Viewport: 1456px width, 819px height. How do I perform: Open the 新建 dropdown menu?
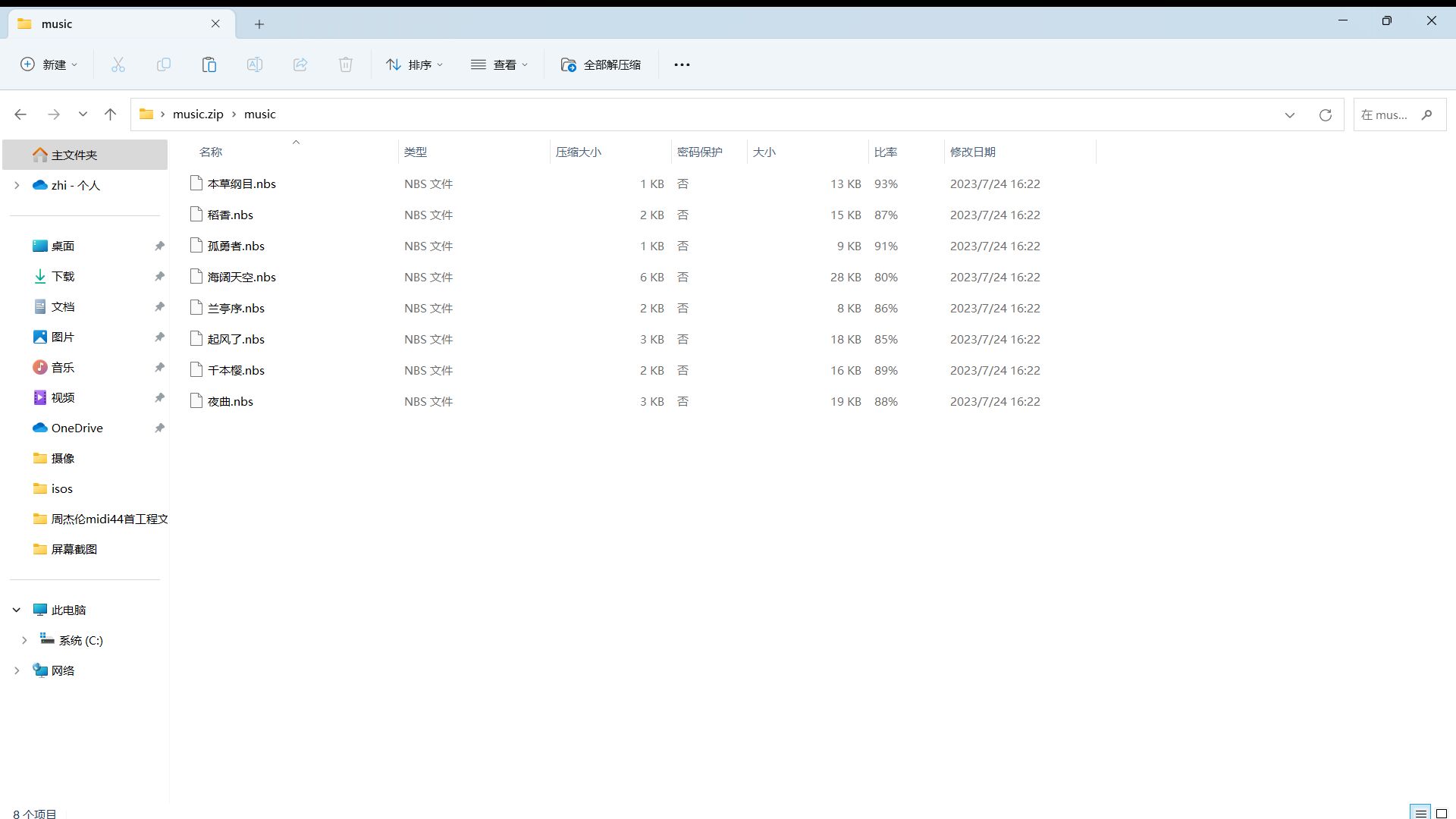pyautogui.click(x=49, y=64)
